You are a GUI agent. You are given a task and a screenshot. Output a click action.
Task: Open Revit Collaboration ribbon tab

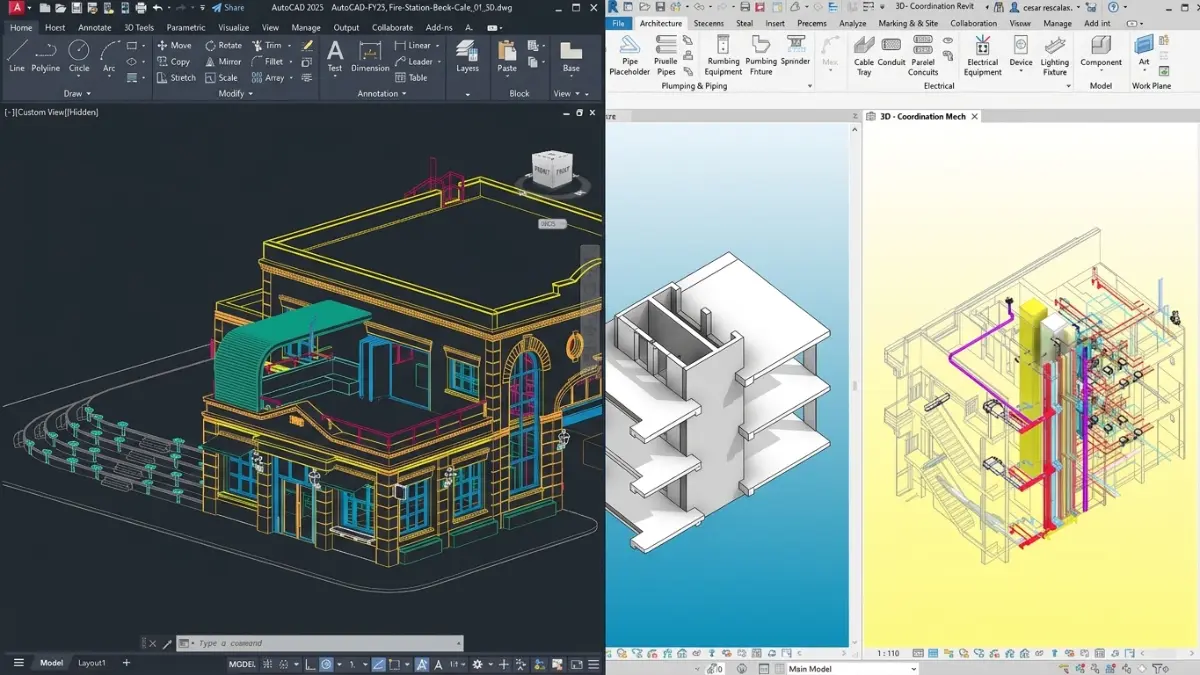pos(973,23)
